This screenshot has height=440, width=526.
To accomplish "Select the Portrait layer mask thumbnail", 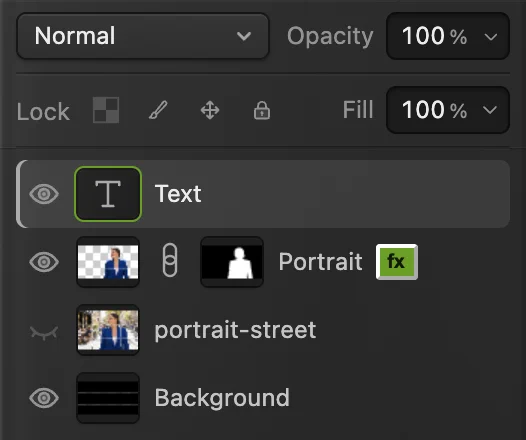I will point(232,262).
